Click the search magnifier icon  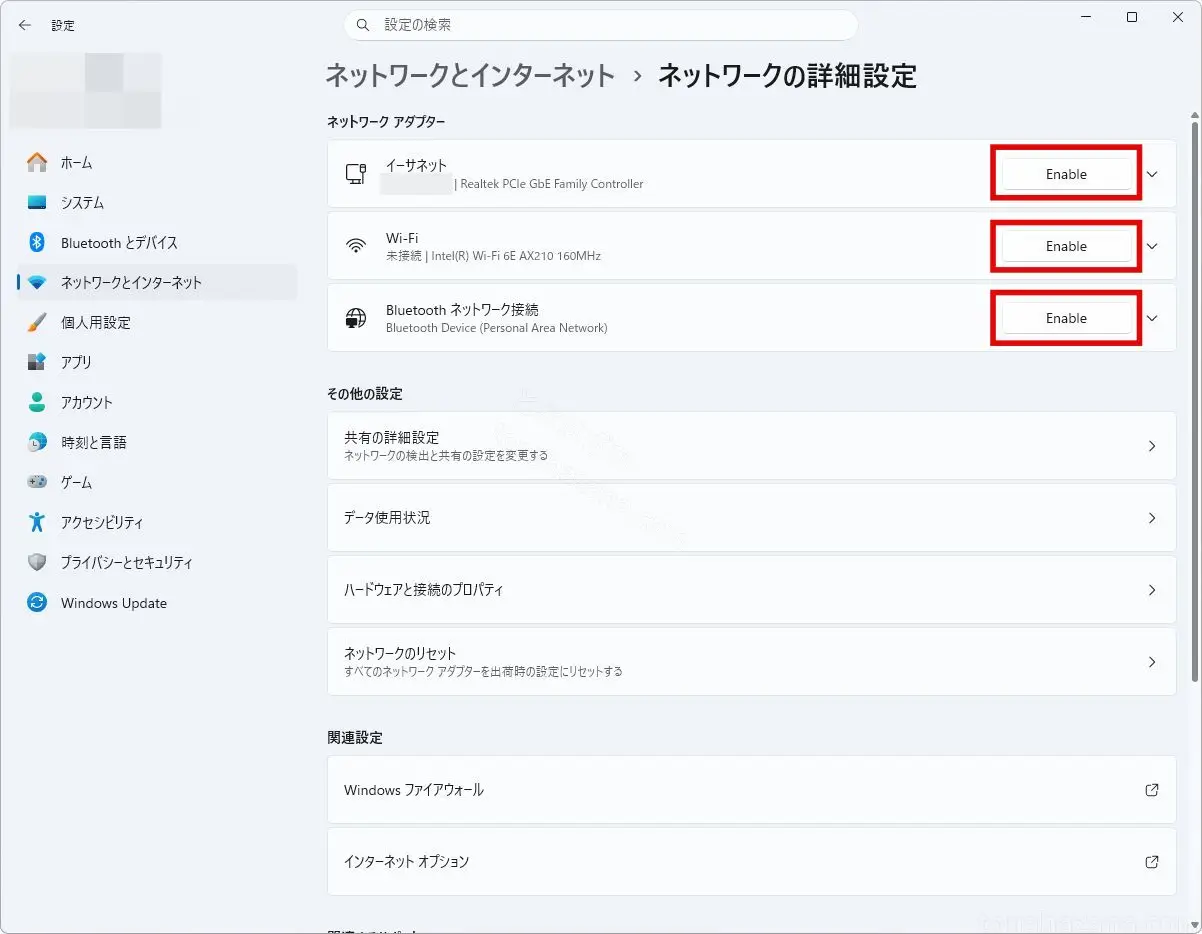tap(363, 25)
